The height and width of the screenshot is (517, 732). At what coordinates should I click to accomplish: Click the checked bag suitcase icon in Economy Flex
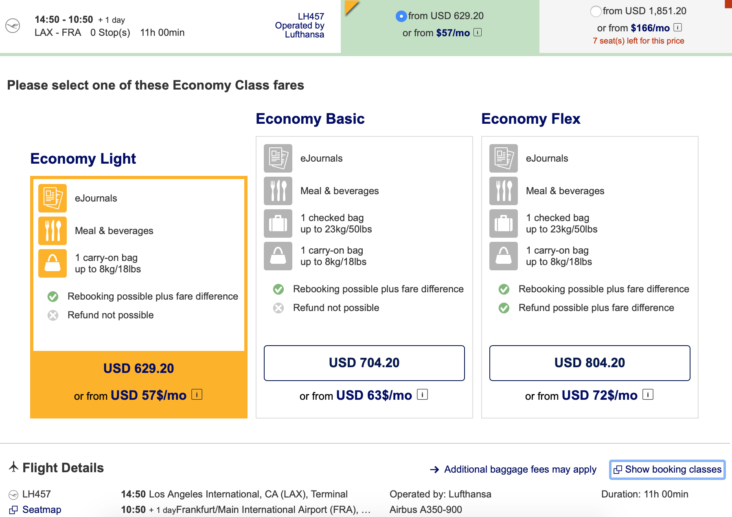point(503,224)
